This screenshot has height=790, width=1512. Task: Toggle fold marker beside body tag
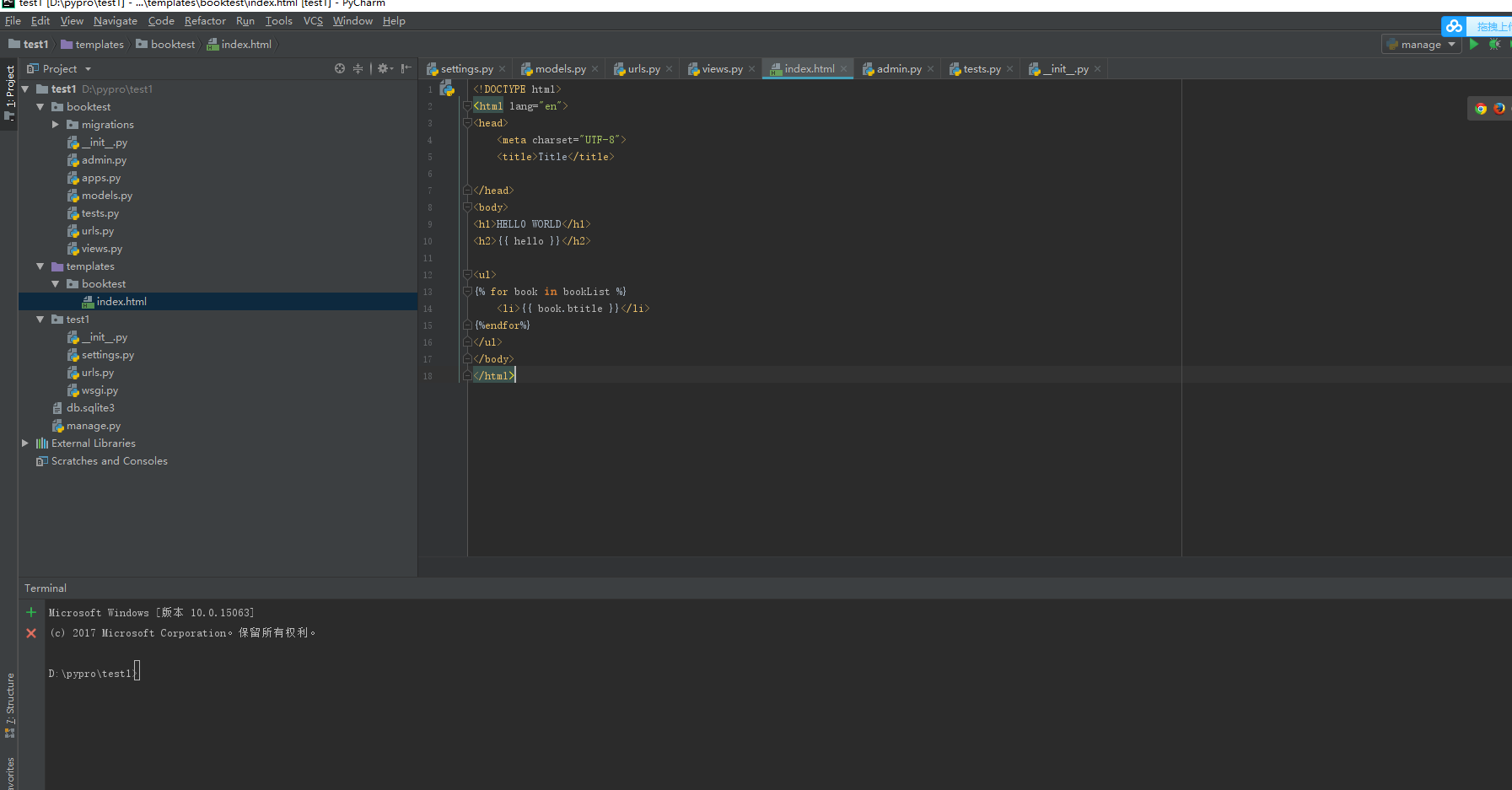coord(467,207)
